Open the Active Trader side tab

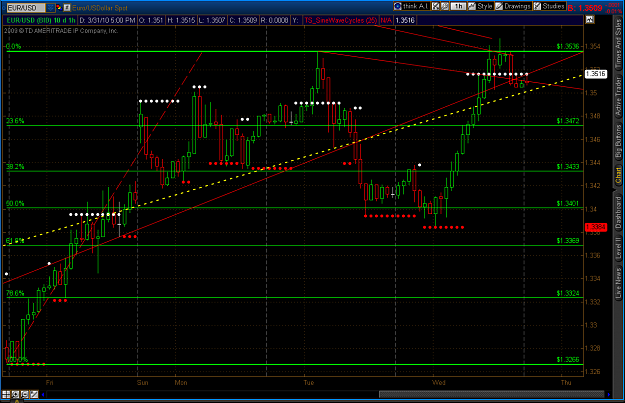(618, 97)
